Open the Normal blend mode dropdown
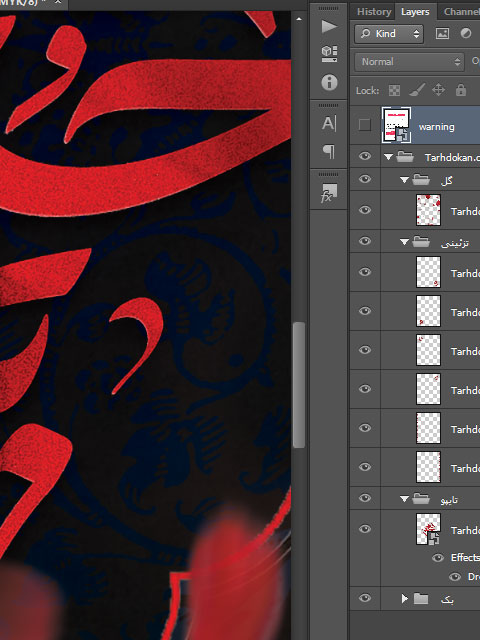This screenshot has width=480, height=640. [x=409, y=62]
